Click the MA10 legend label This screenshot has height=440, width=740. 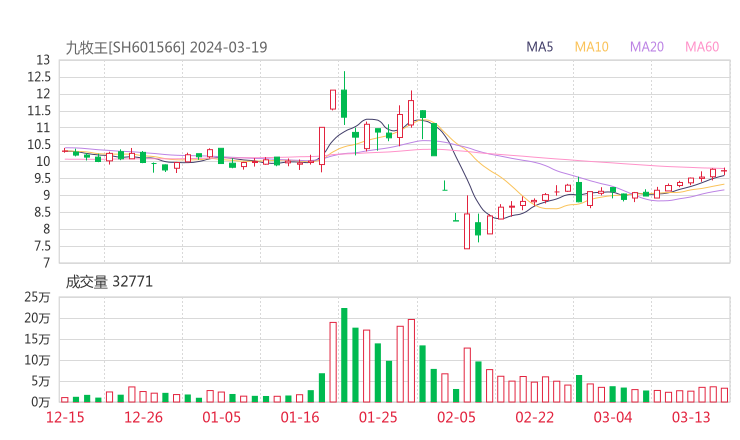(x=591, y=47)
